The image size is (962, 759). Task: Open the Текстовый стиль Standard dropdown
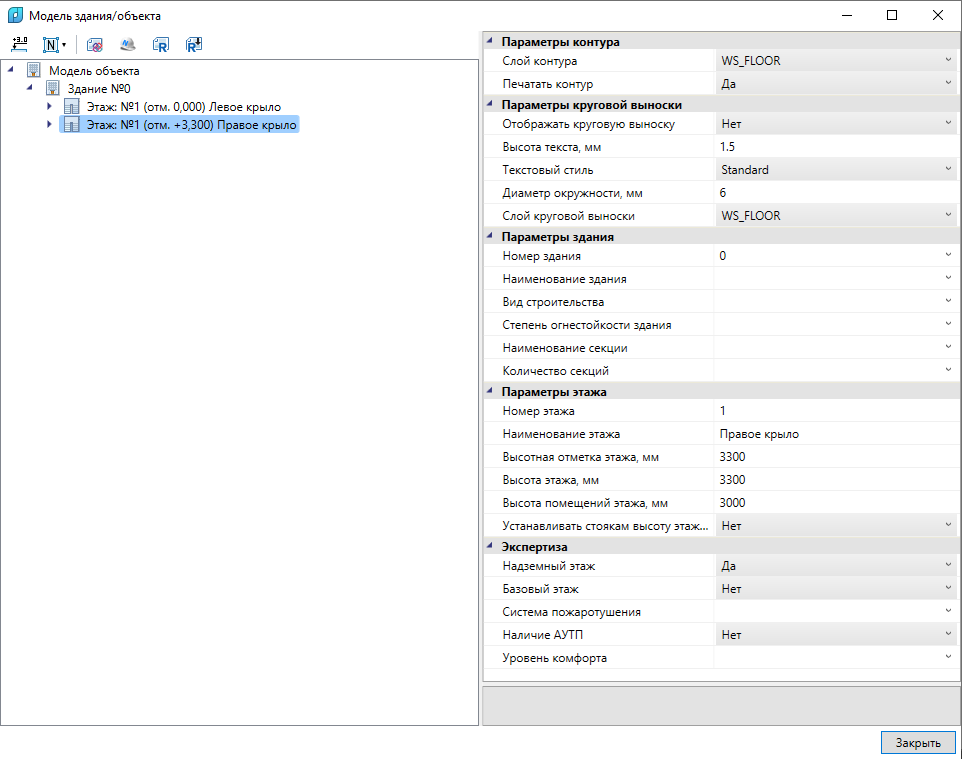click(836, 170)
